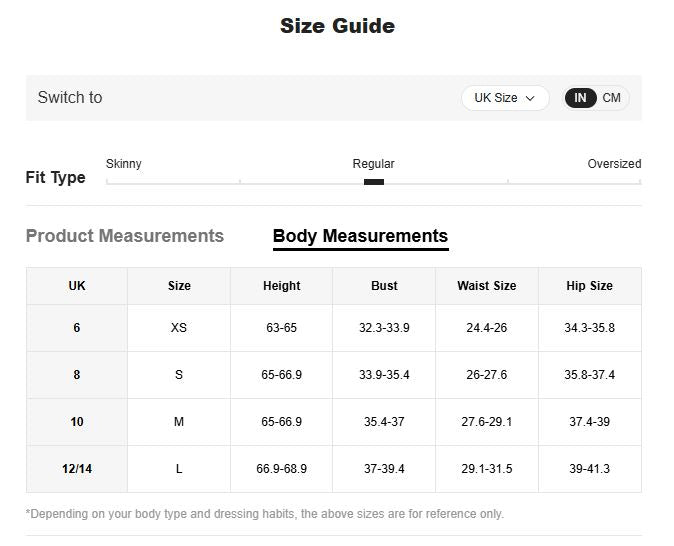
Task: Click the Skinny fit label
Action: 124,164
